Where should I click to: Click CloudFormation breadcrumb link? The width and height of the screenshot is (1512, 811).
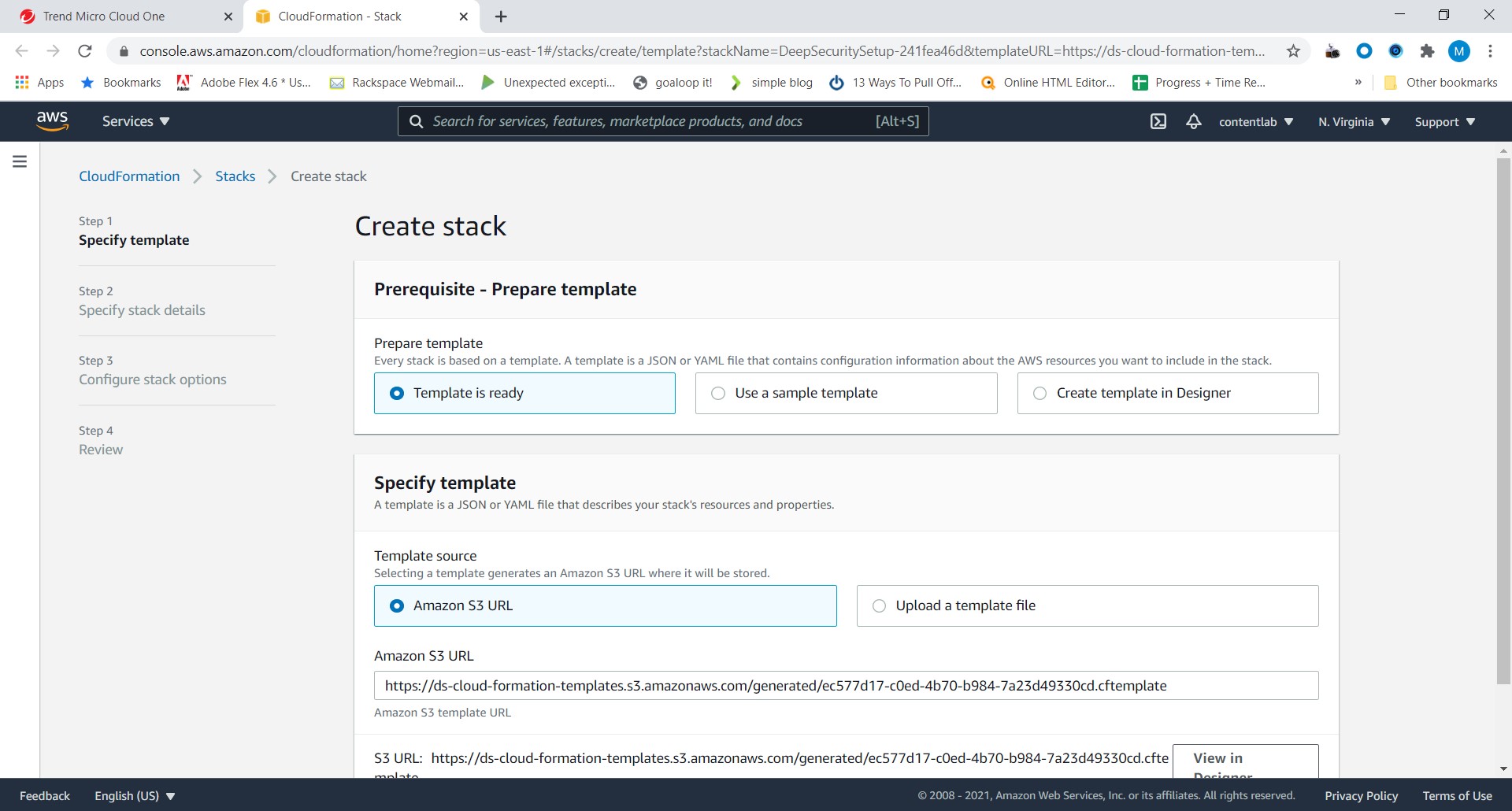pos(129,176)
